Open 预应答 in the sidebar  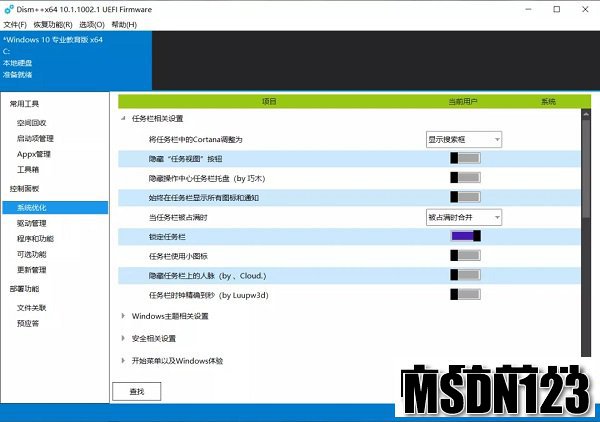(28, 324)
